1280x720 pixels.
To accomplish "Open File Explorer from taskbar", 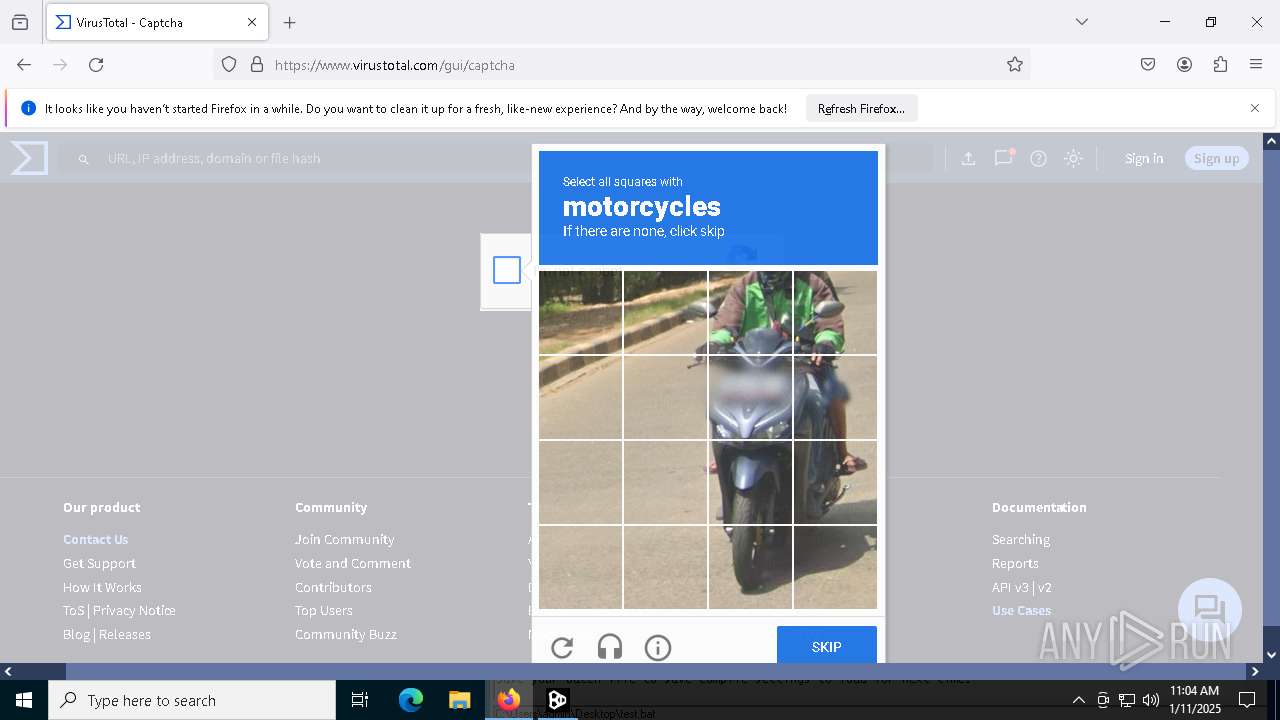I will pos(459,700).
